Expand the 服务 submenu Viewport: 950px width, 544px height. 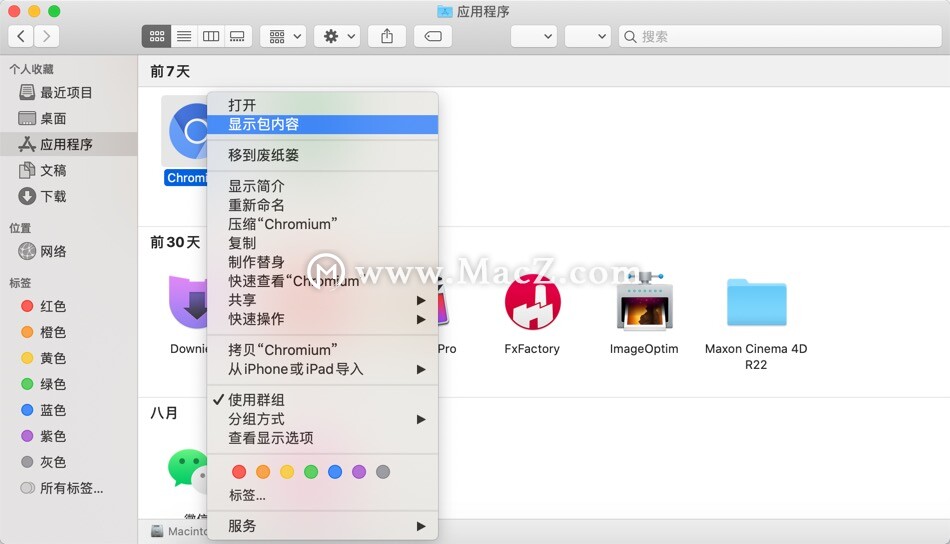(322, 526)
